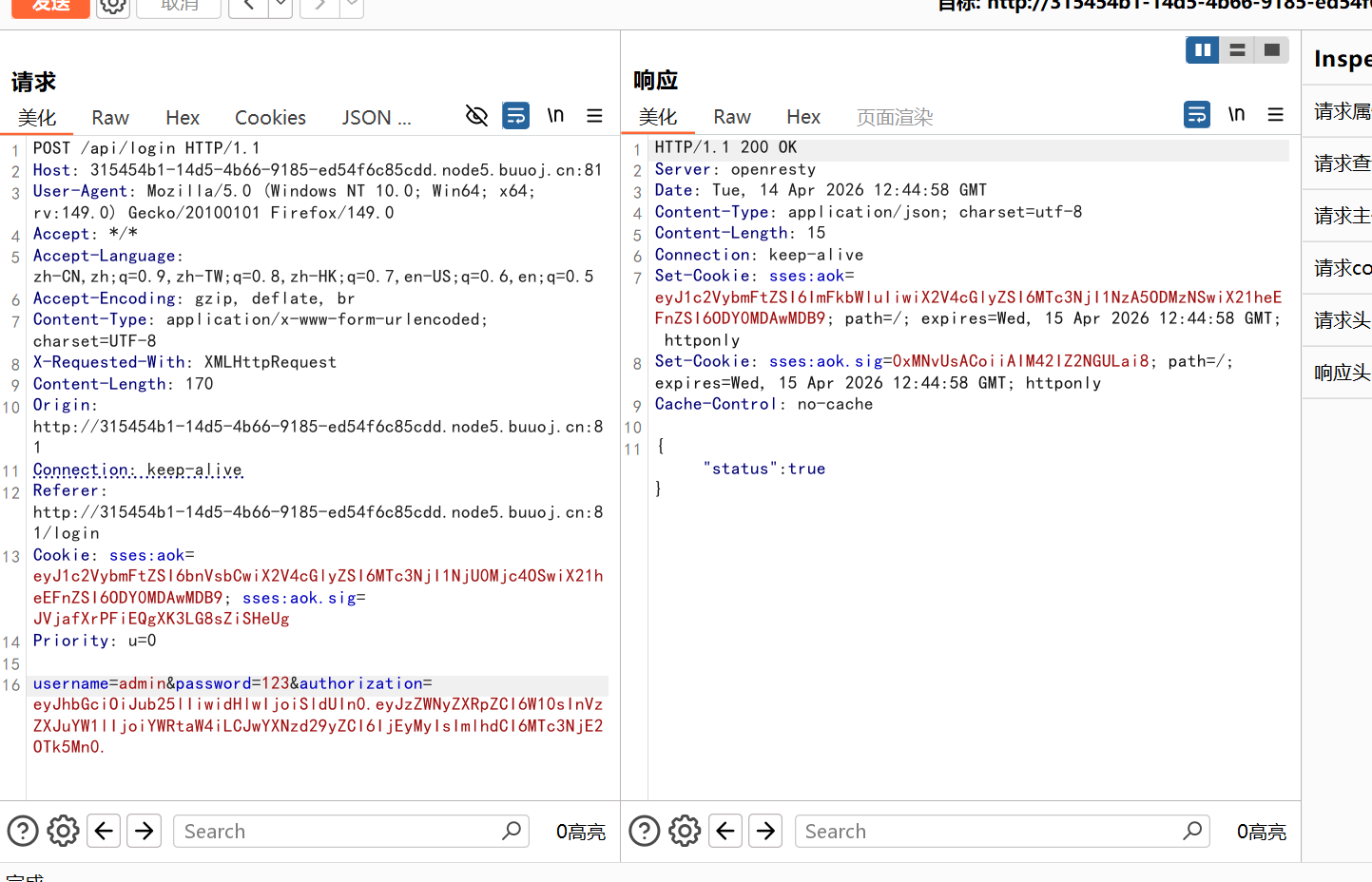Toggle line wrap in the request editor
The width and height of the screenshot is (1372, 882).
[515, 116]
